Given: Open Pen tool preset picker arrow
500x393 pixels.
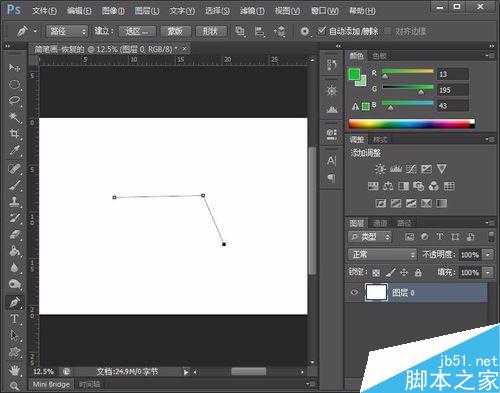Looking at the screenshot, I should pyautogui.click(x=35, y=32).
